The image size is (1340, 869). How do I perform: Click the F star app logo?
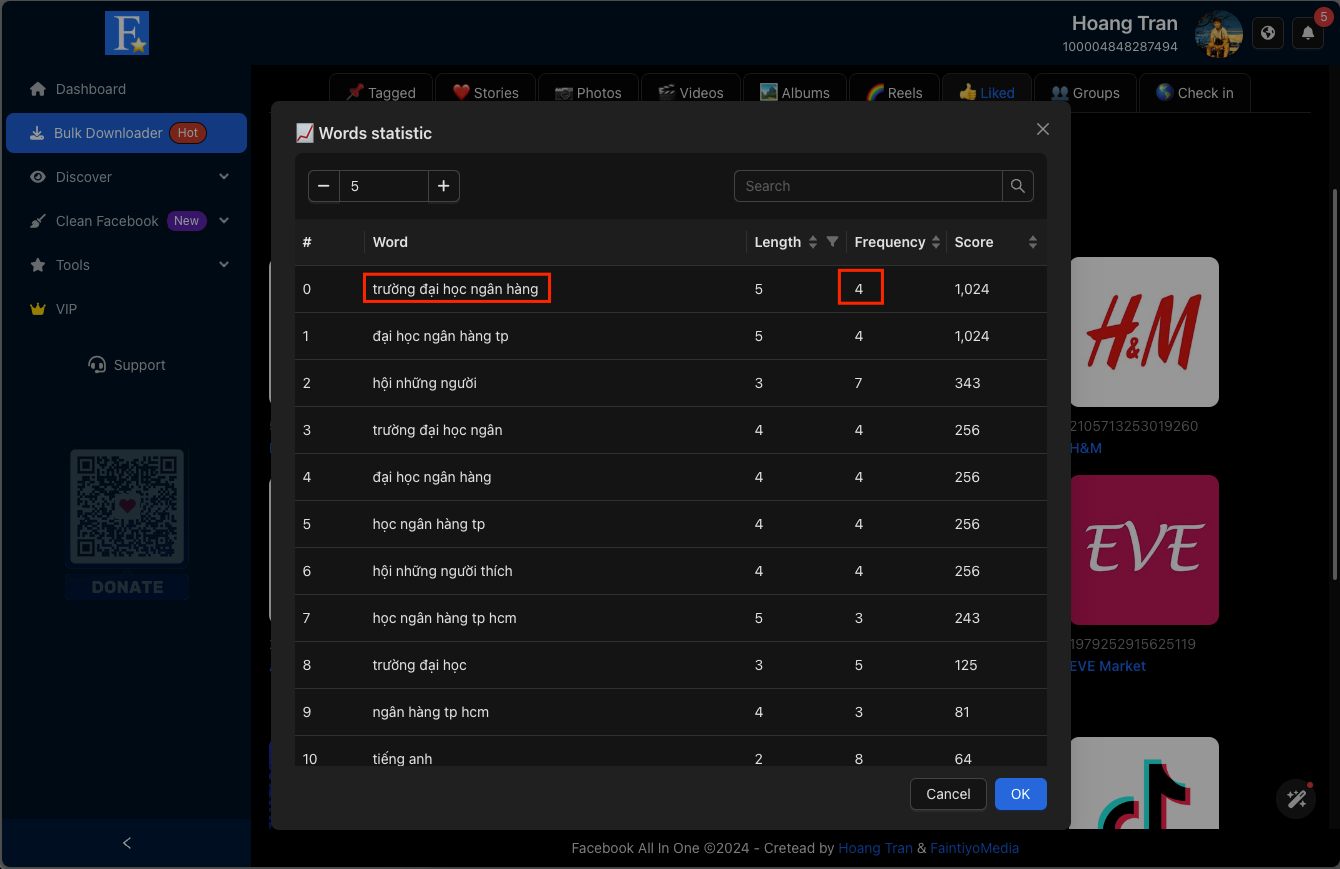[127, 33]
